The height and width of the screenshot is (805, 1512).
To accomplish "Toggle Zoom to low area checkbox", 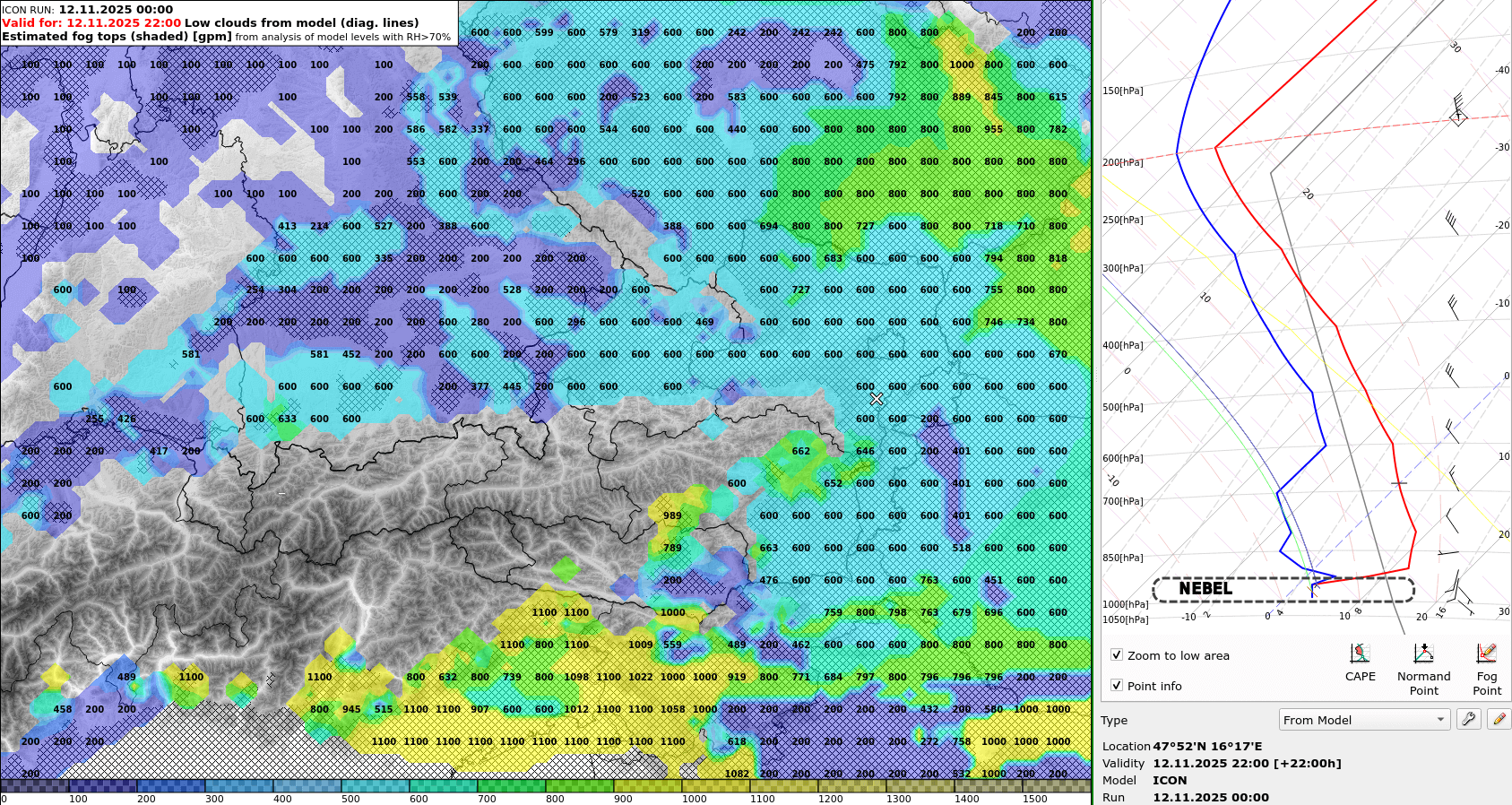I will (1117, 655).
